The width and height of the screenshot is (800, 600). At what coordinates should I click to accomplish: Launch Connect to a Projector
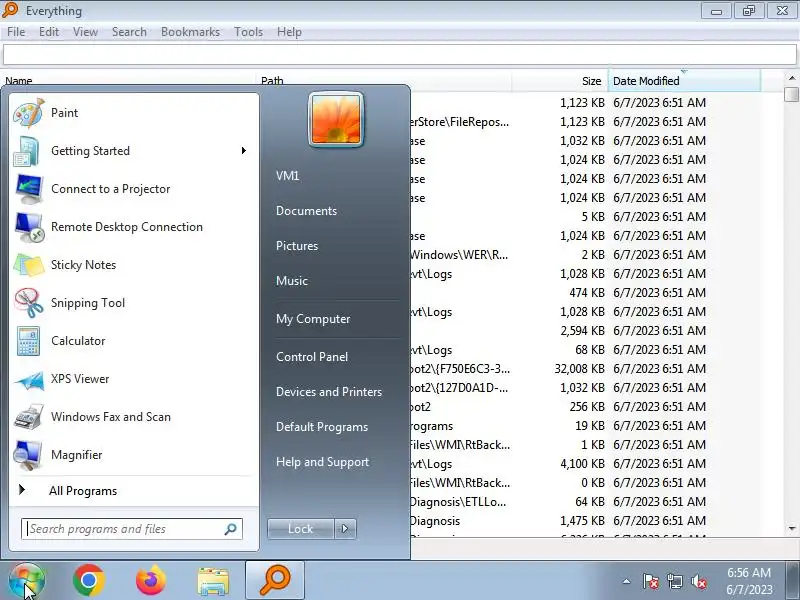[133, 189]
